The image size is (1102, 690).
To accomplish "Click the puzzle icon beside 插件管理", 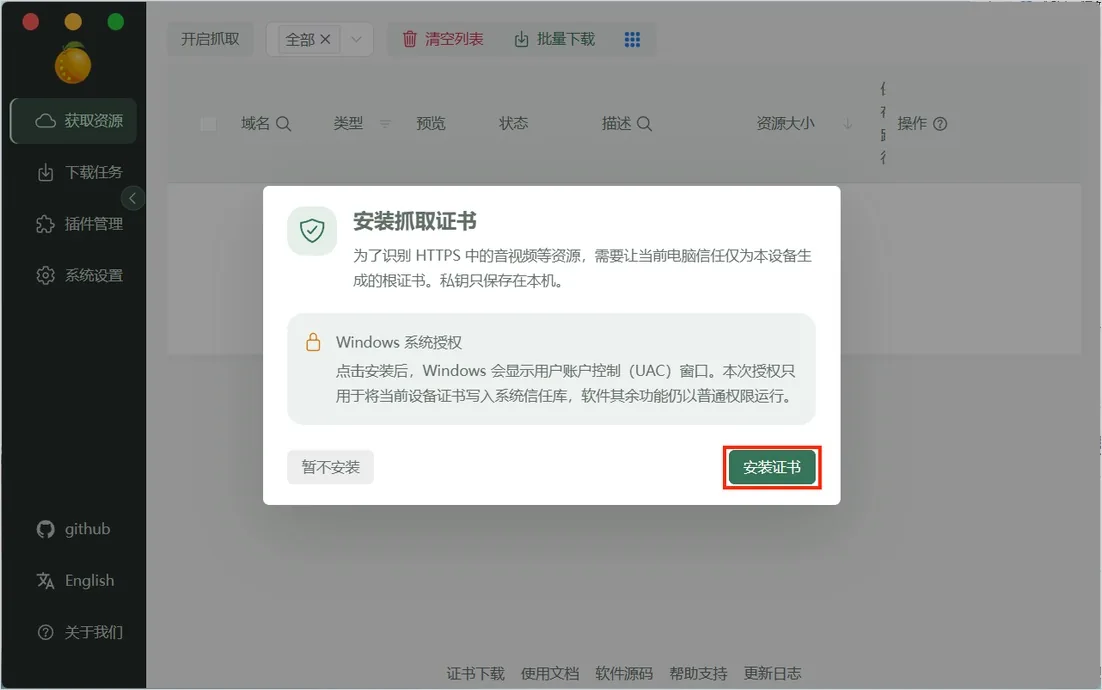I will (45, 224).
